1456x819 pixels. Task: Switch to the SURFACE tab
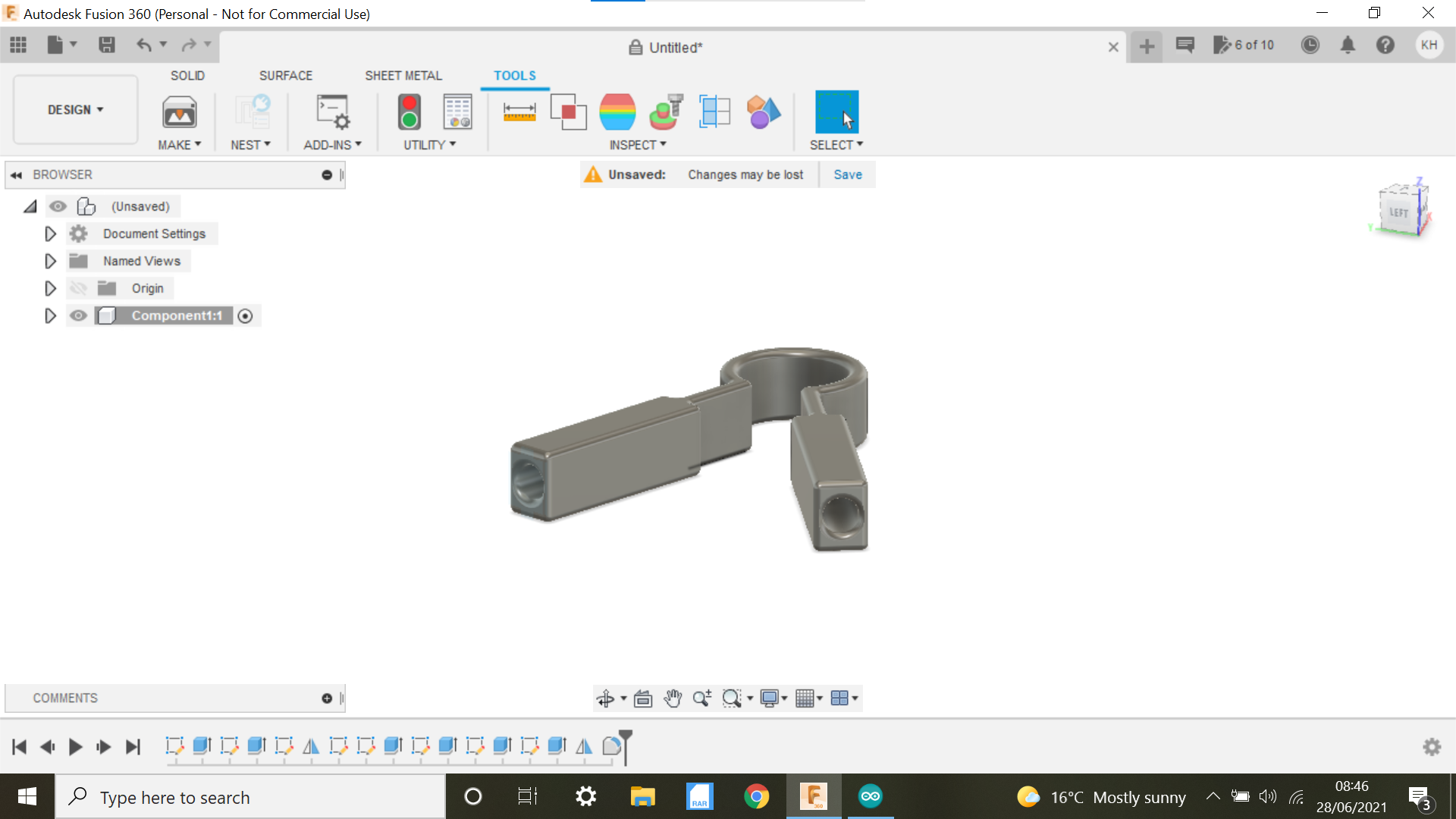click(286, 75)
